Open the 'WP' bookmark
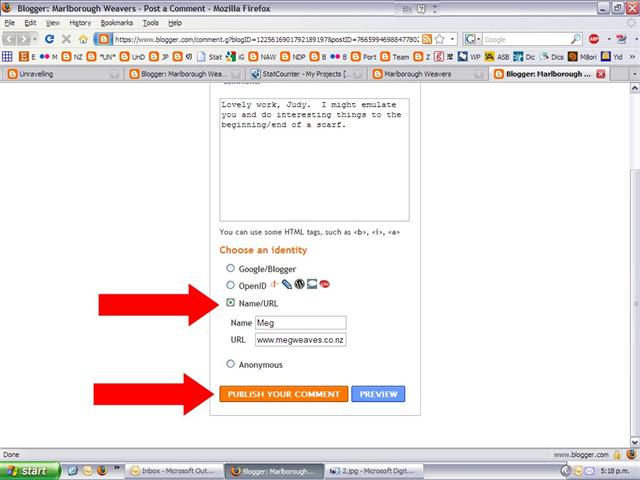The width and height of the screenshot is (640, 480). pos(469,57)
